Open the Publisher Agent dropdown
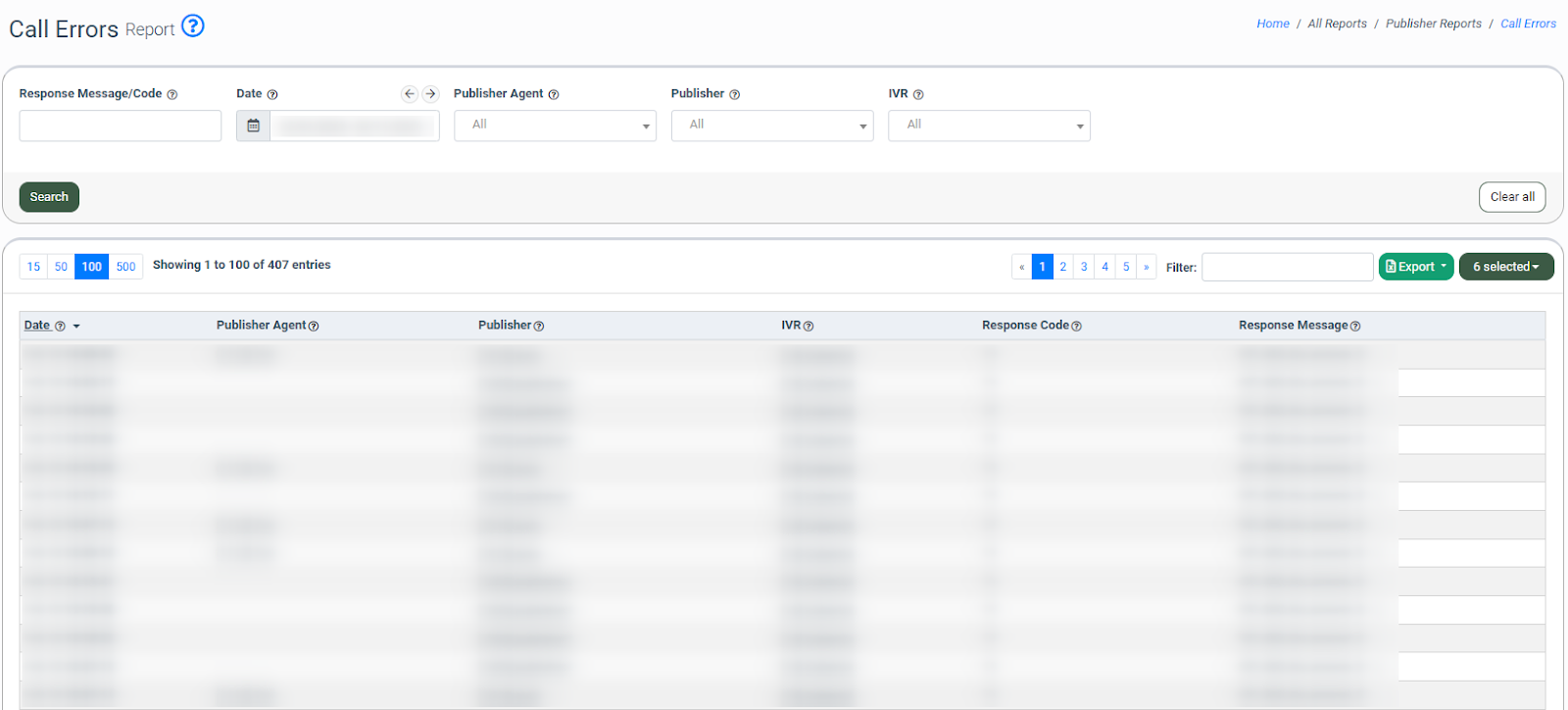The height and width of the screenshot is (710, 1568). (555, 126)
